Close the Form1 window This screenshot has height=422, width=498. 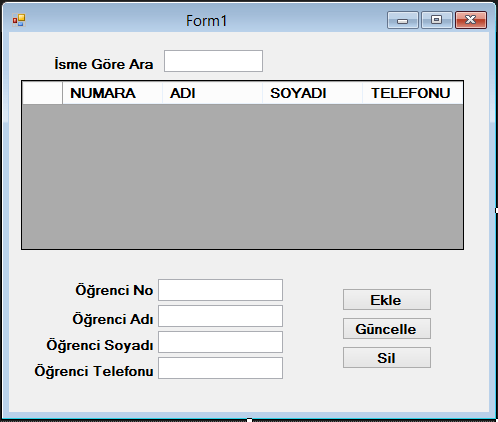(471, 20)
